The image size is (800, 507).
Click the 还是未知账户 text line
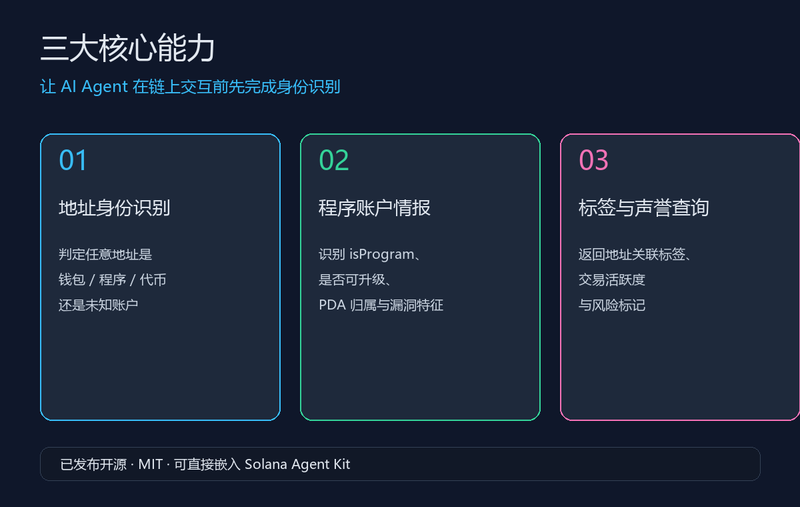click(x=98, y=305)
